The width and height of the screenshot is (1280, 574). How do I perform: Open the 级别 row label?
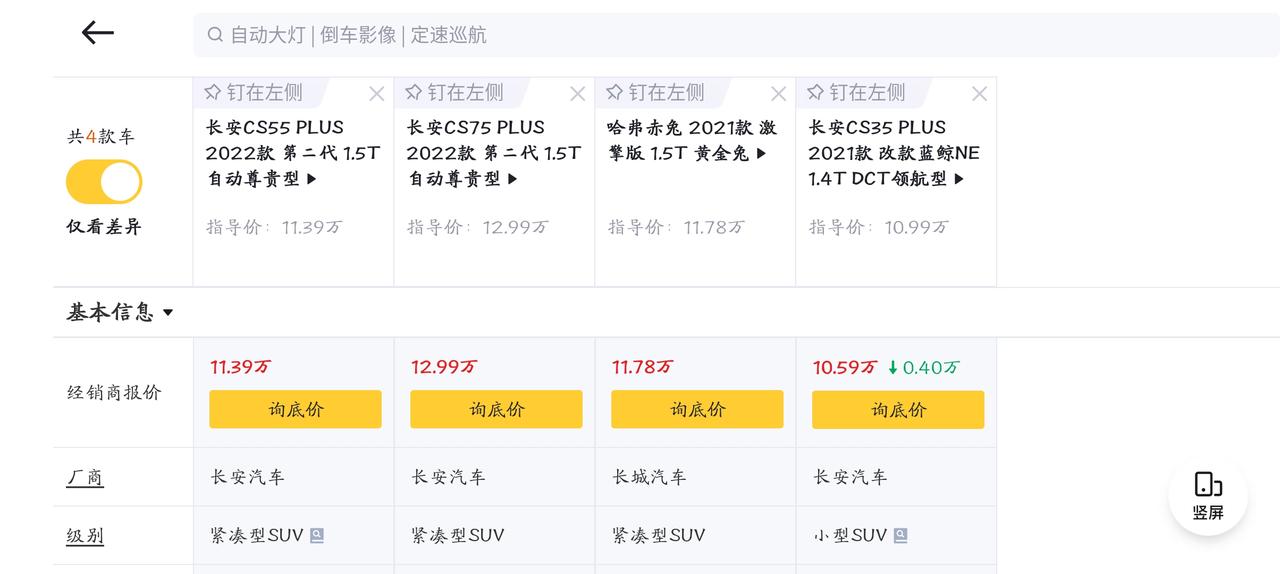tap(85, 536)
